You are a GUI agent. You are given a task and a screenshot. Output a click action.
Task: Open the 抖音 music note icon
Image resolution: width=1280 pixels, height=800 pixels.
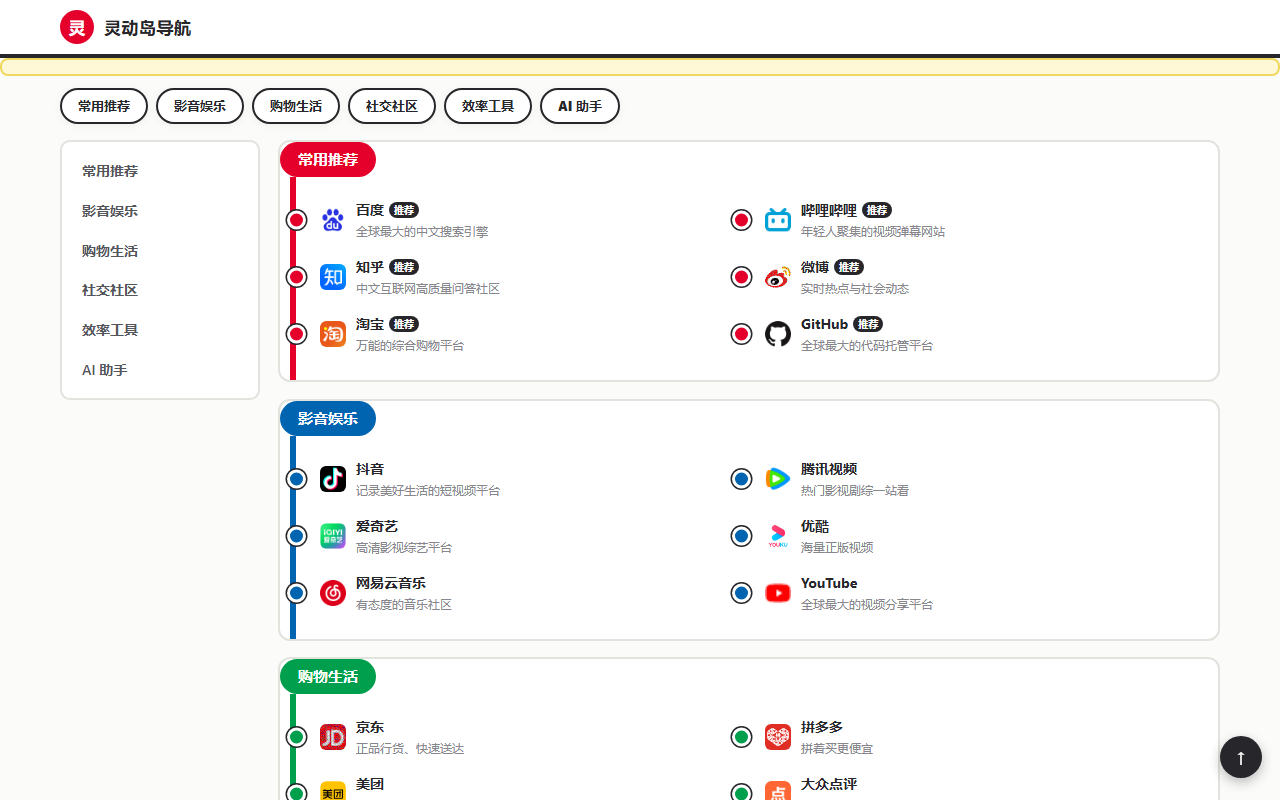[x=333, y=479]
